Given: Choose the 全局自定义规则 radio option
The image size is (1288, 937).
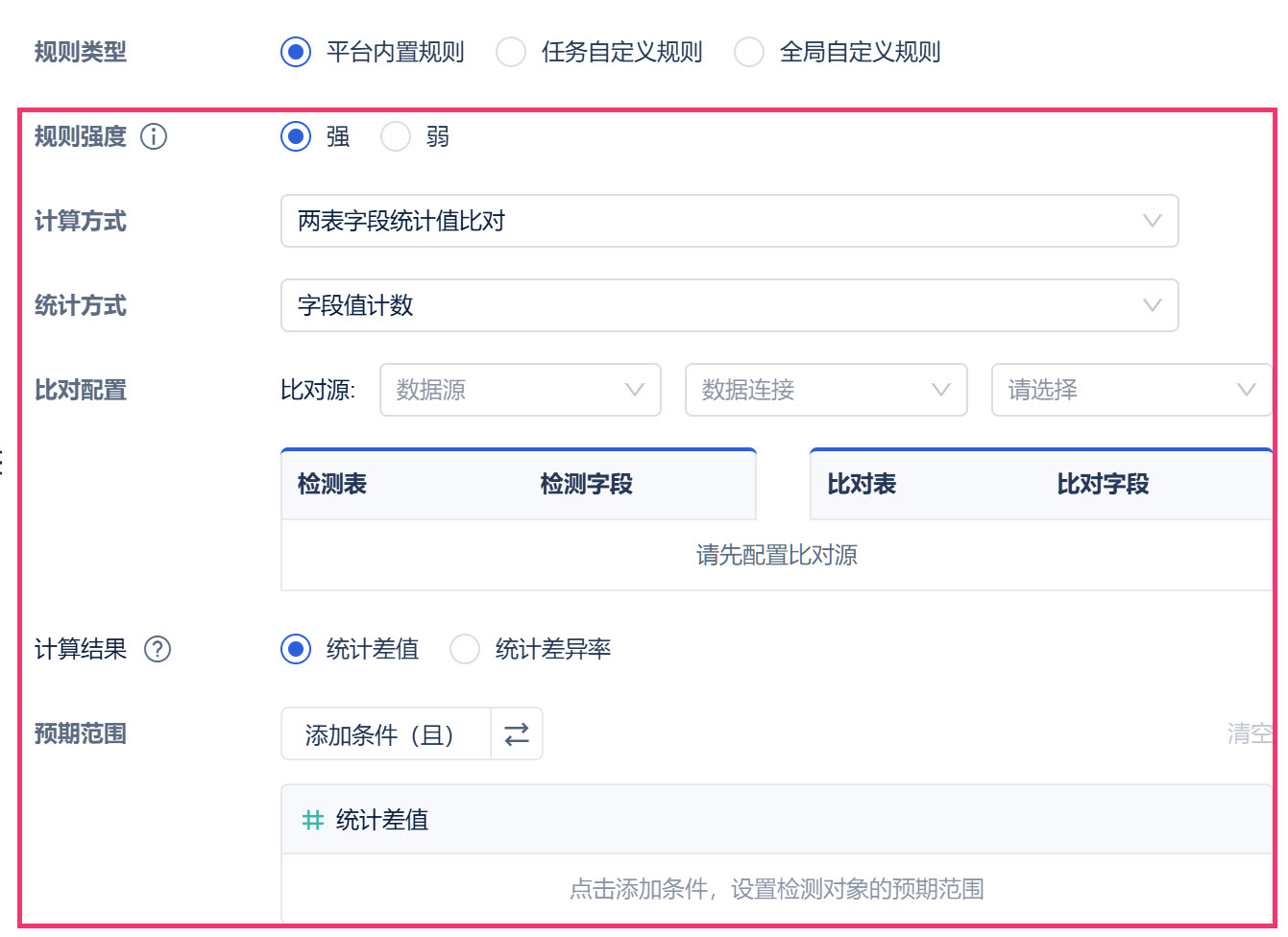Looking at the screenshot, I should (749, 52).
